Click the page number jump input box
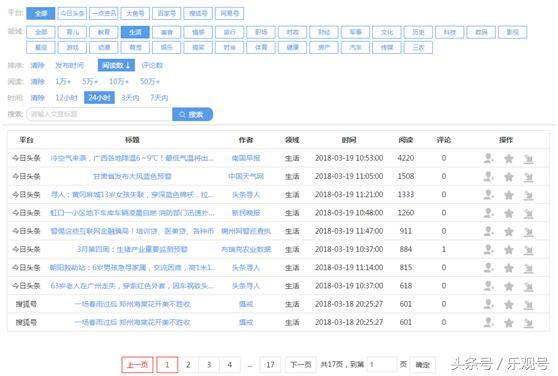The width and height of the screenshot is (558, 376). pos(381,365)
